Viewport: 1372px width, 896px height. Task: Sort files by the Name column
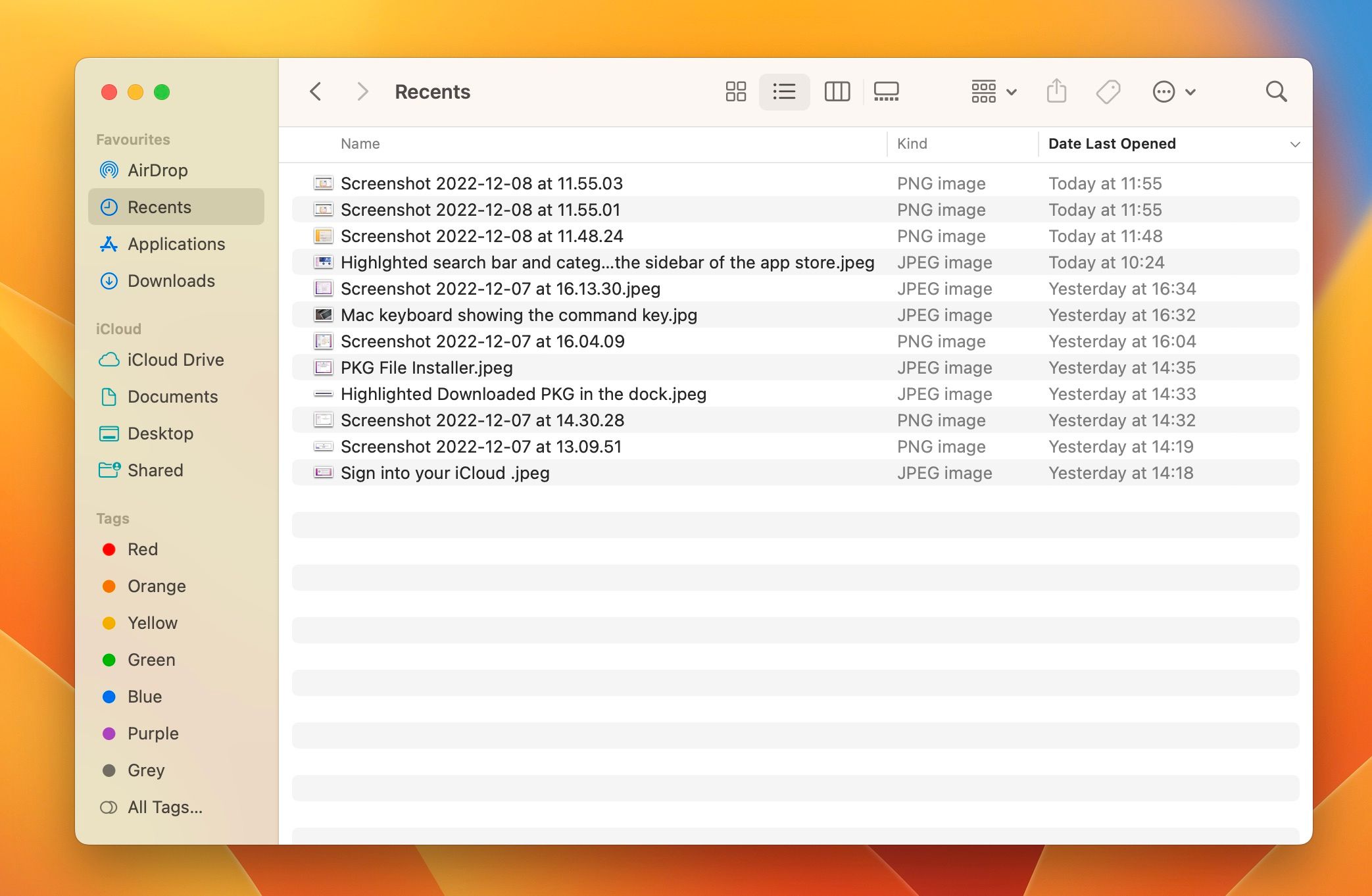(x=360, y=143)
